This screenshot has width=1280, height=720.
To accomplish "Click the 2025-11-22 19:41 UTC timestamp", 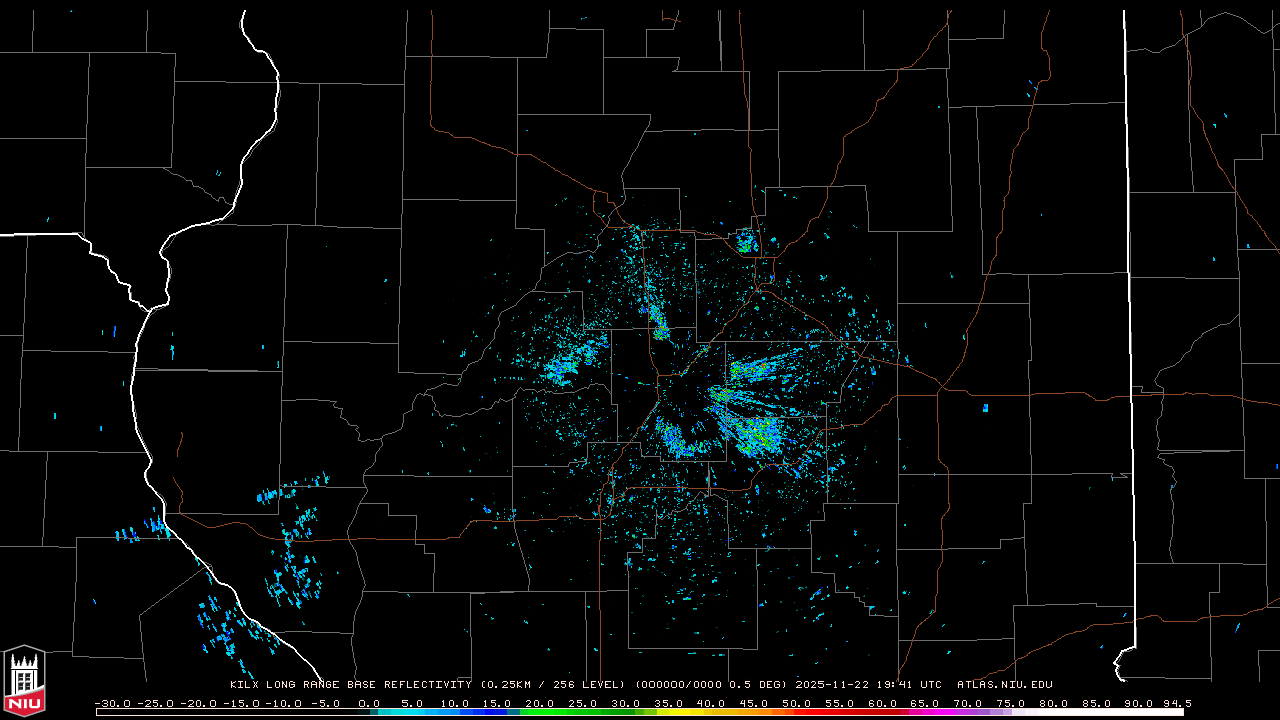I will (868, 685).
